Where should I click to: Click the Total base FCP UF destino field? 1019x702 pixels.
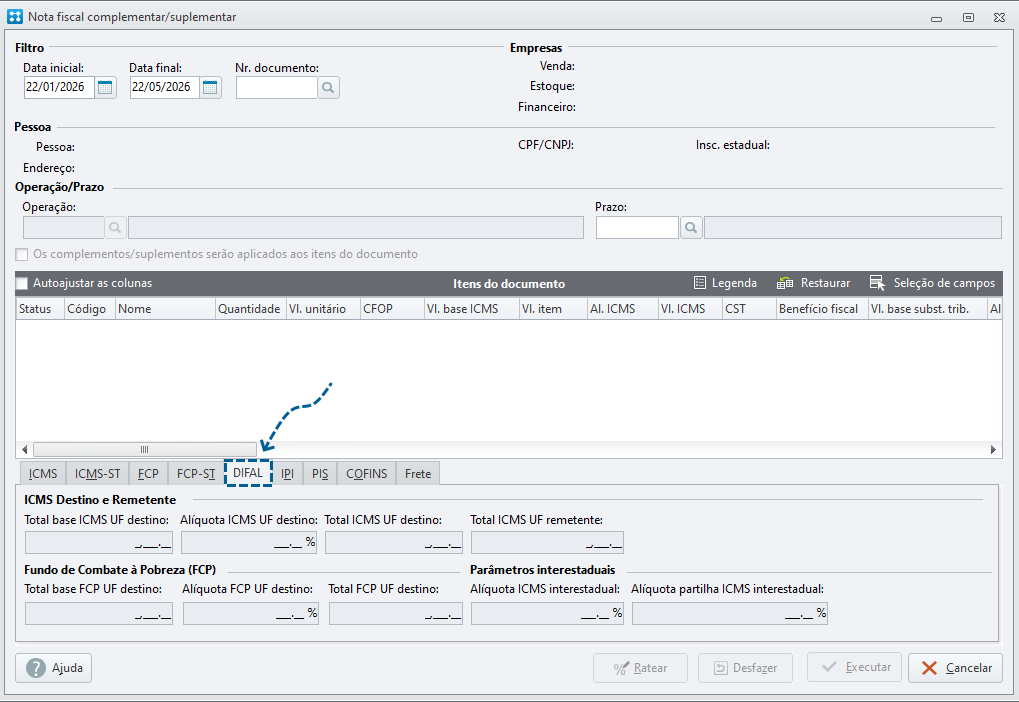tap(99, 613)
